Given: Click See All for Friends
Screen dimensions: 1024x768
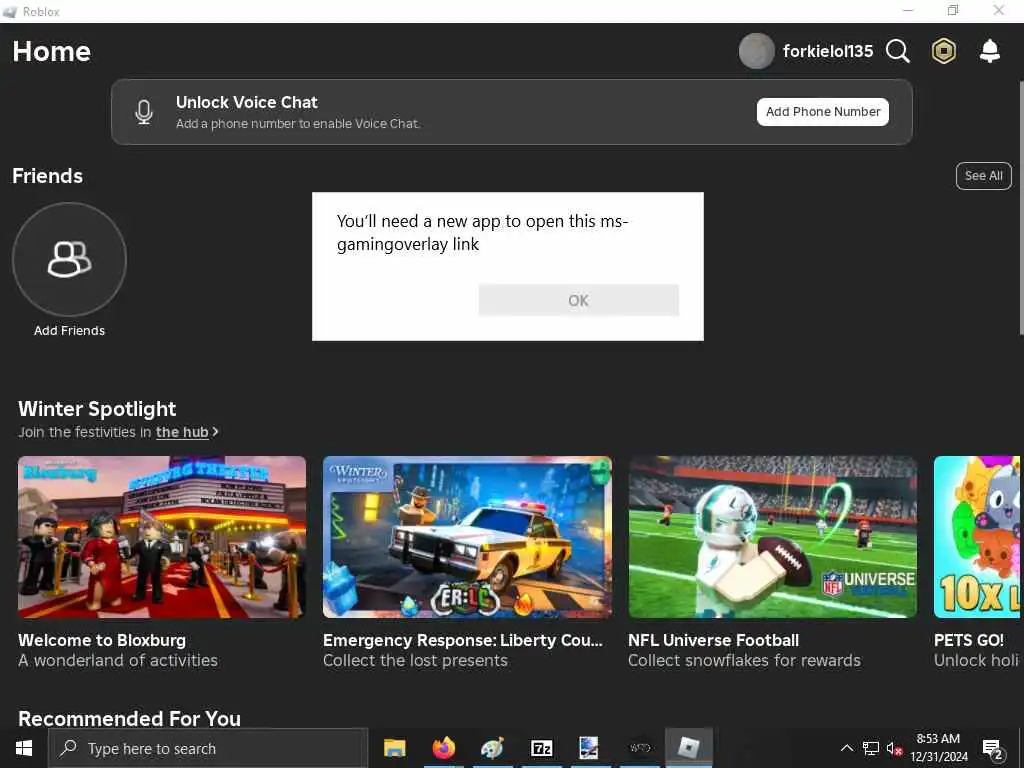Looking at the screenshot, I should point(984,176).
